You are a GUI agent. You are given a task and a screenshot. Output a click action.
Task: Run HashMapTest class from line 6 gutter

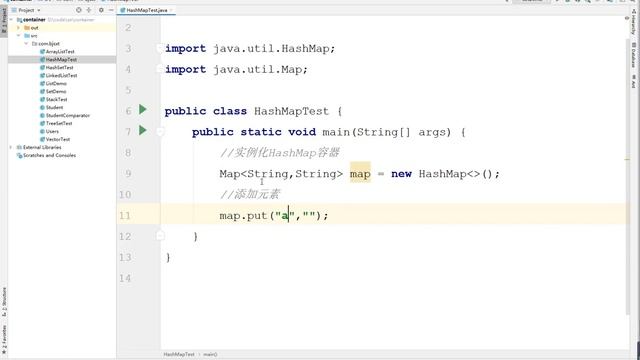click(142, 109)
